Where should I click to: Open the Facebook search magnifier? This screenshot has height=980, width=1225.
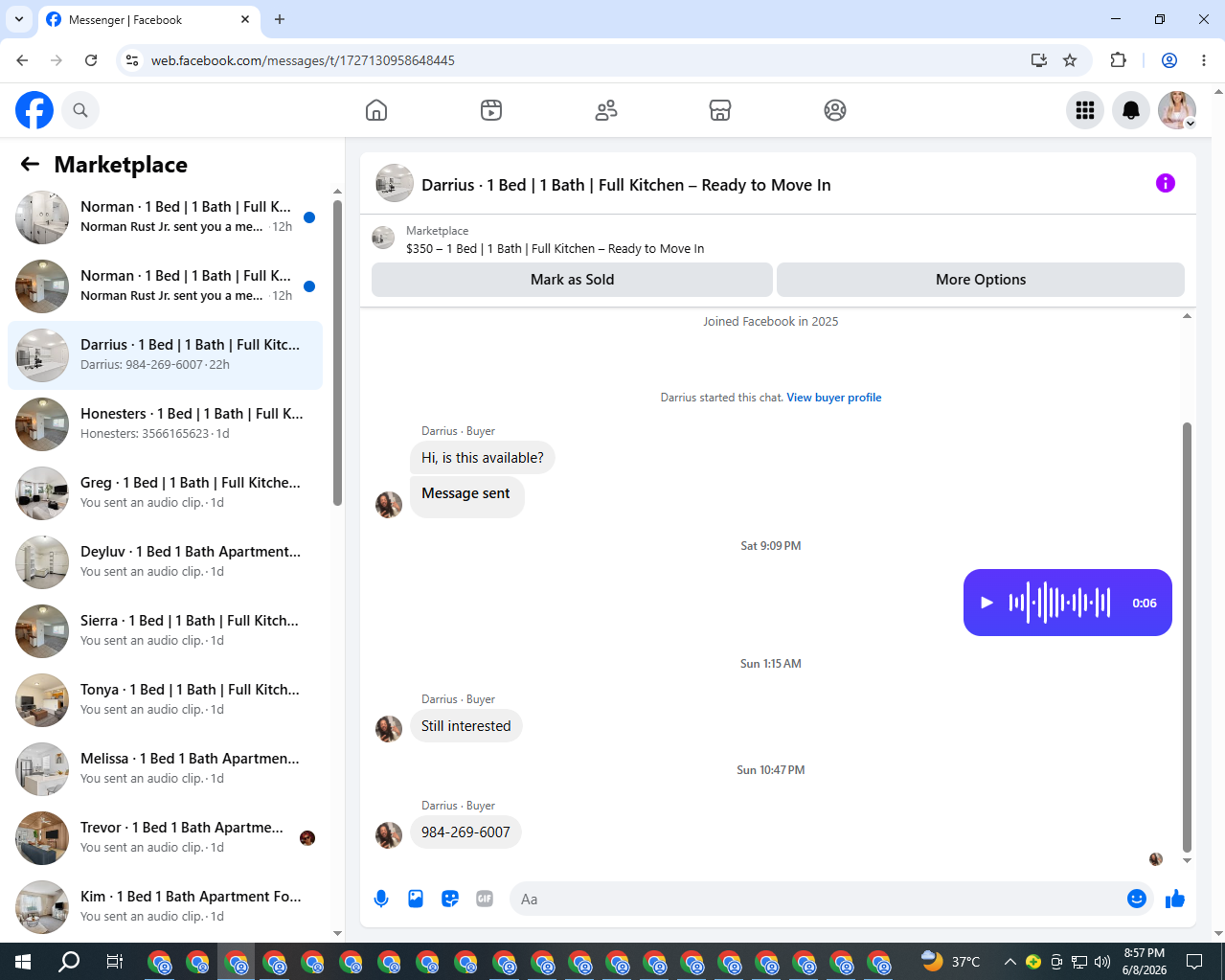tap(80, 110)
